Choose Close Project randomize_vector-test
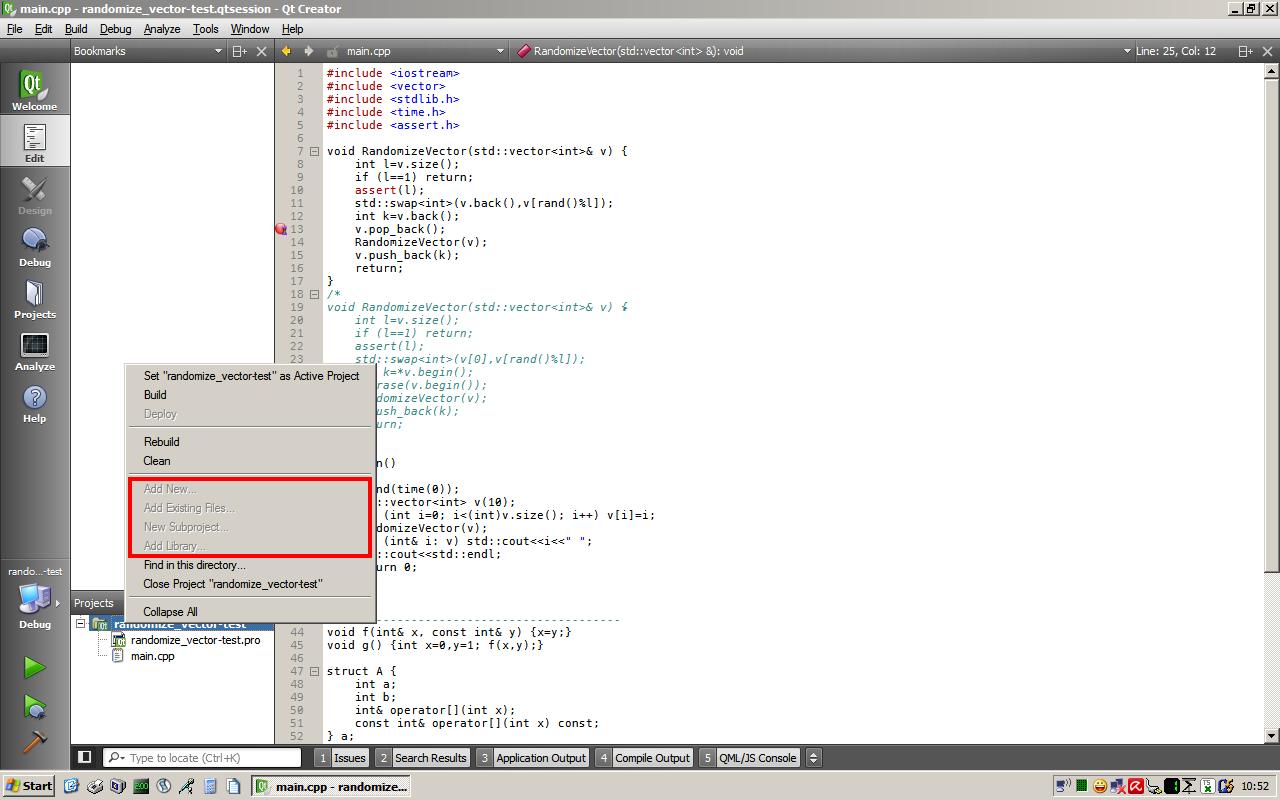This screenshot has width=1280, height=800. coord(250,584)
